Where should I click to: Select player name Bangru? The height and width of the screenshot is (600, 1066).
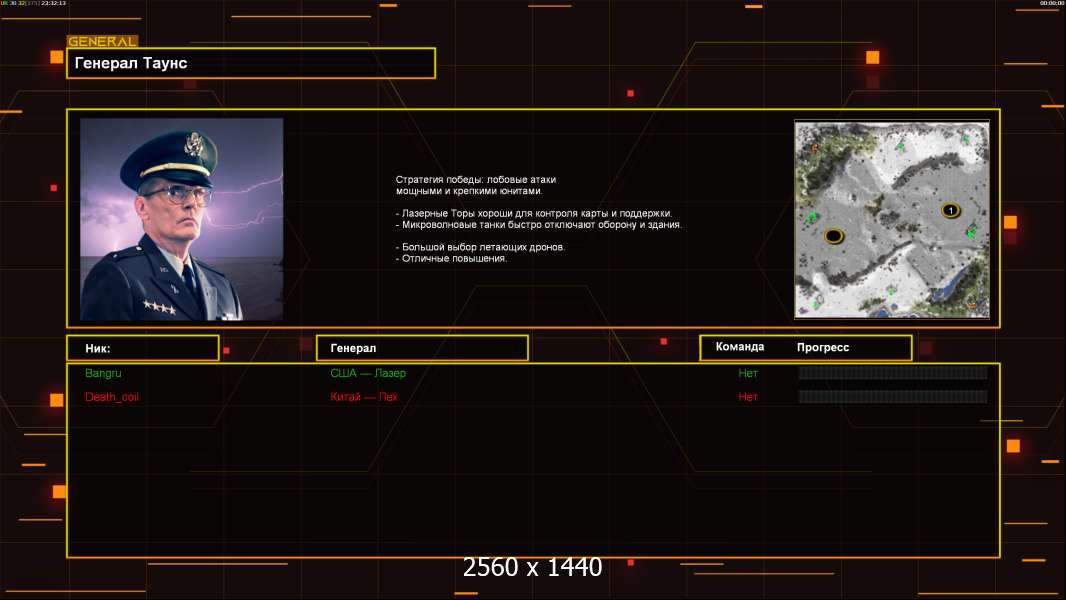coord(103,373)
